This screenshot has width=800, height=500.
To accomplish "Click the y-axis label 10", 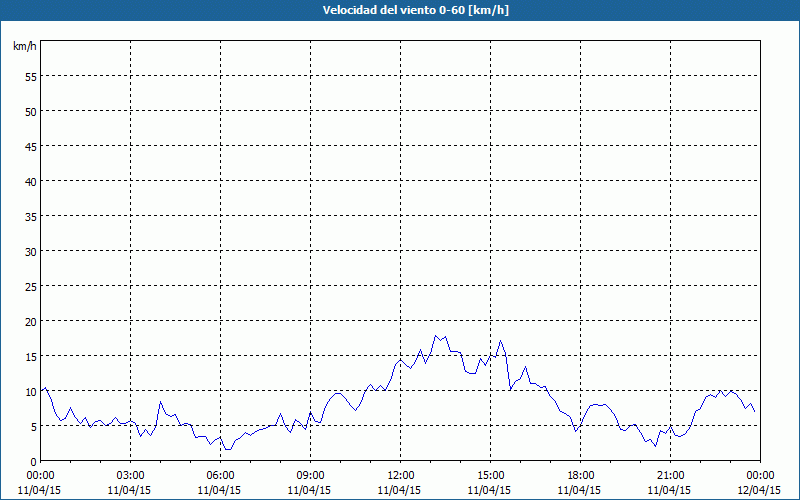I will pyautogui.click(x=31, y=391).
